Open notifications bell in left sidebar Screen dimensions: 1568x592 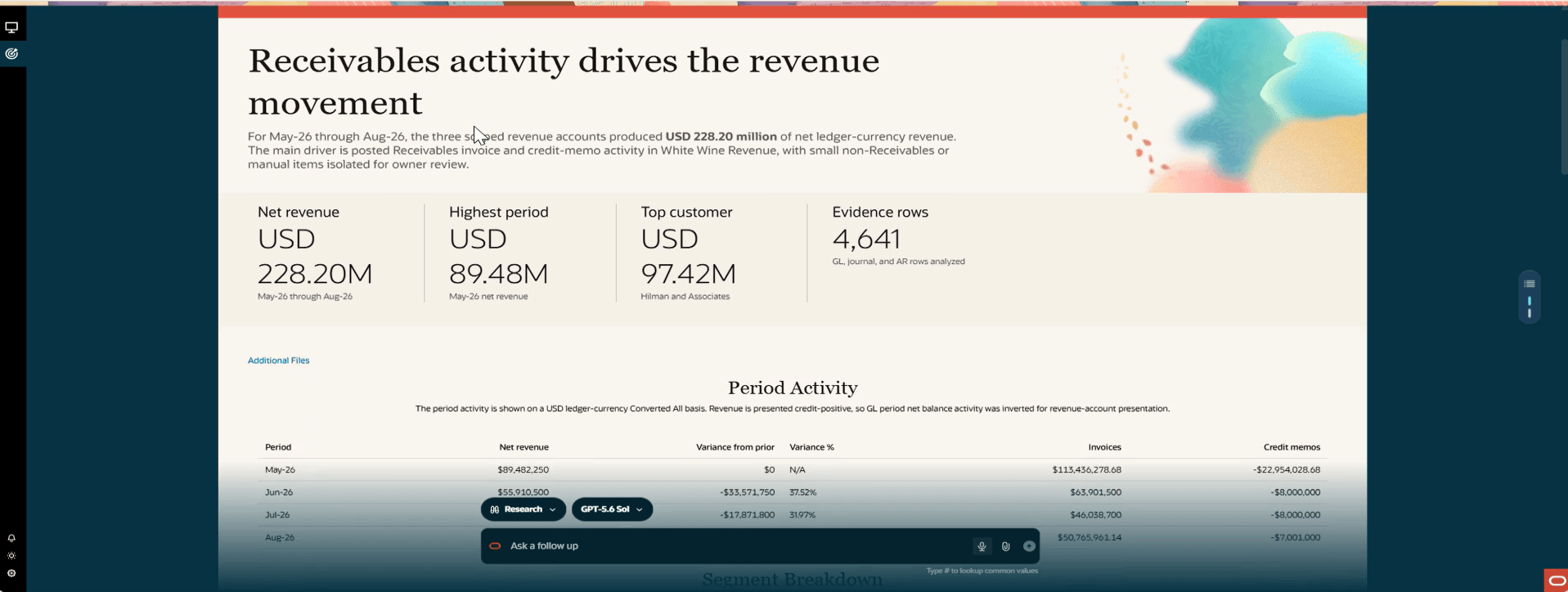11,538
